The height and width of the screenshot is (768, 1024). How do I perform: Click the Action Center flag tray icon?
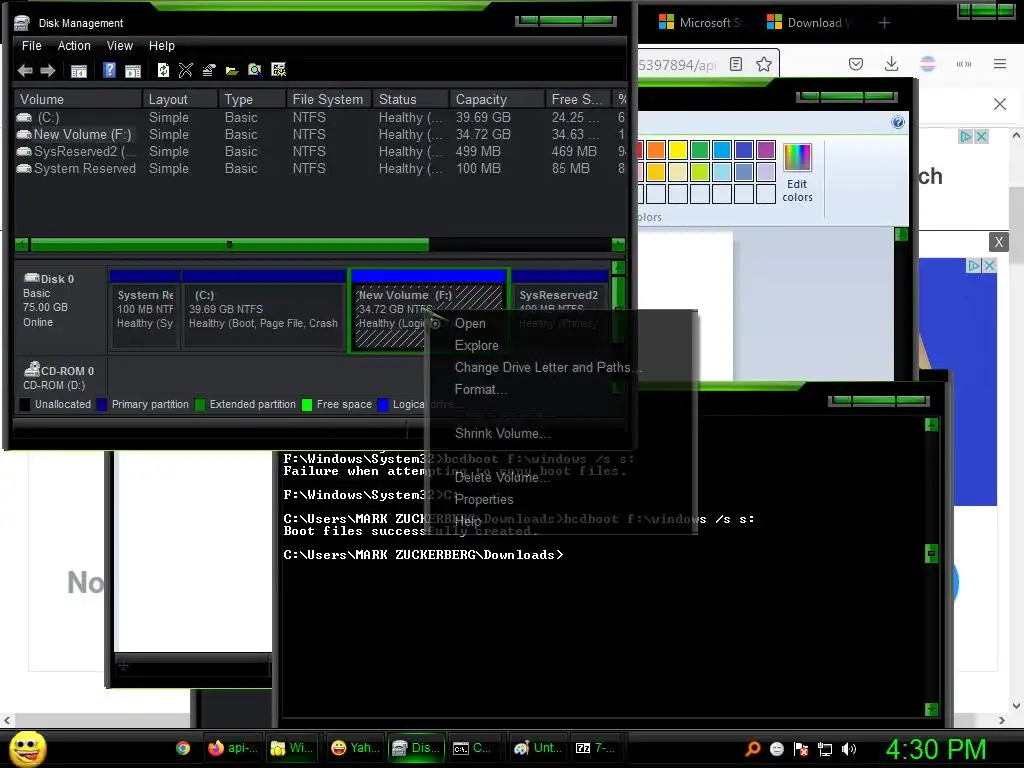801,749
